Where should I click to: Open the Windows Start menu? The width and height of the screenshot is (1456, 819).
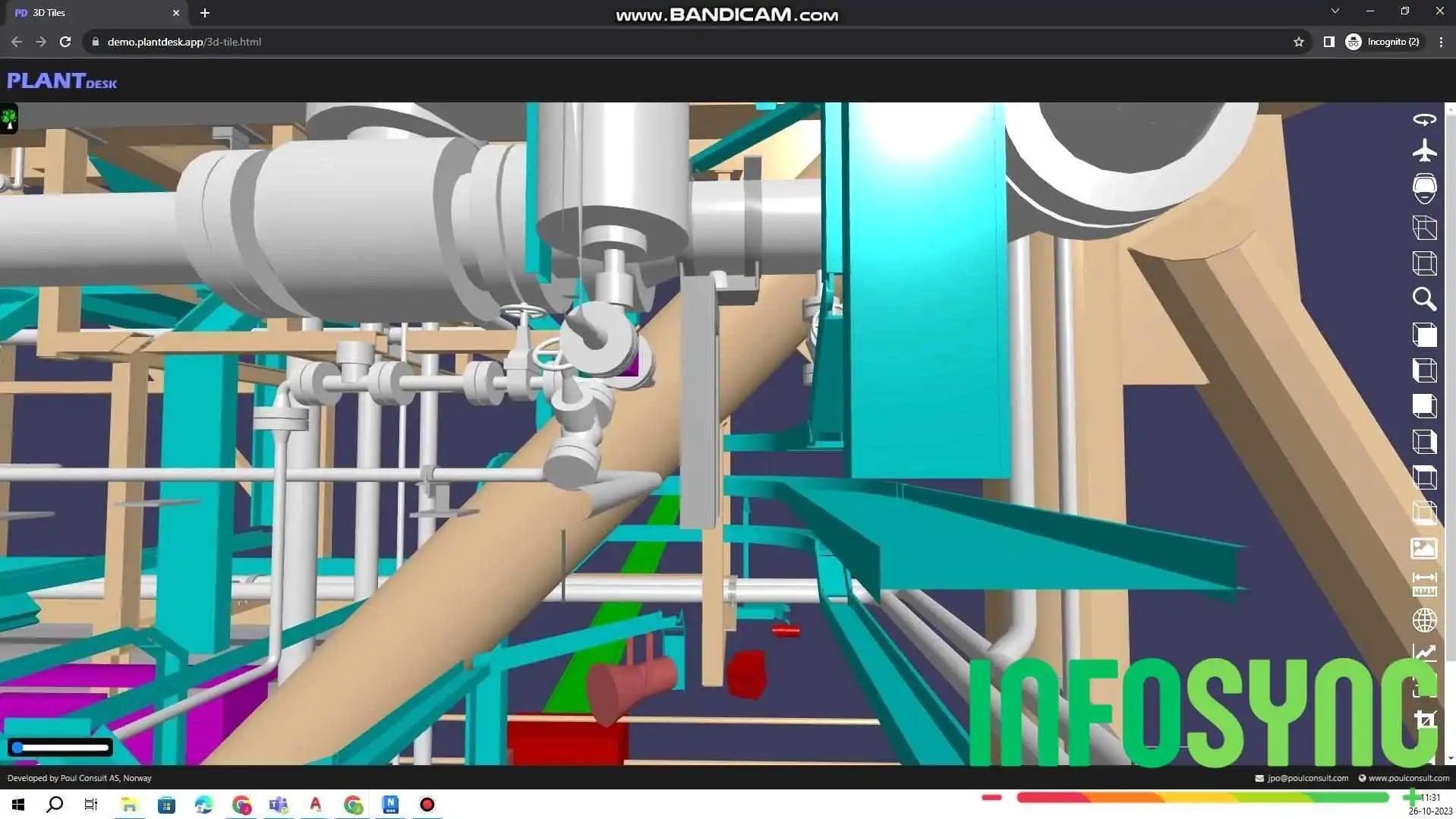pos(18,805)
